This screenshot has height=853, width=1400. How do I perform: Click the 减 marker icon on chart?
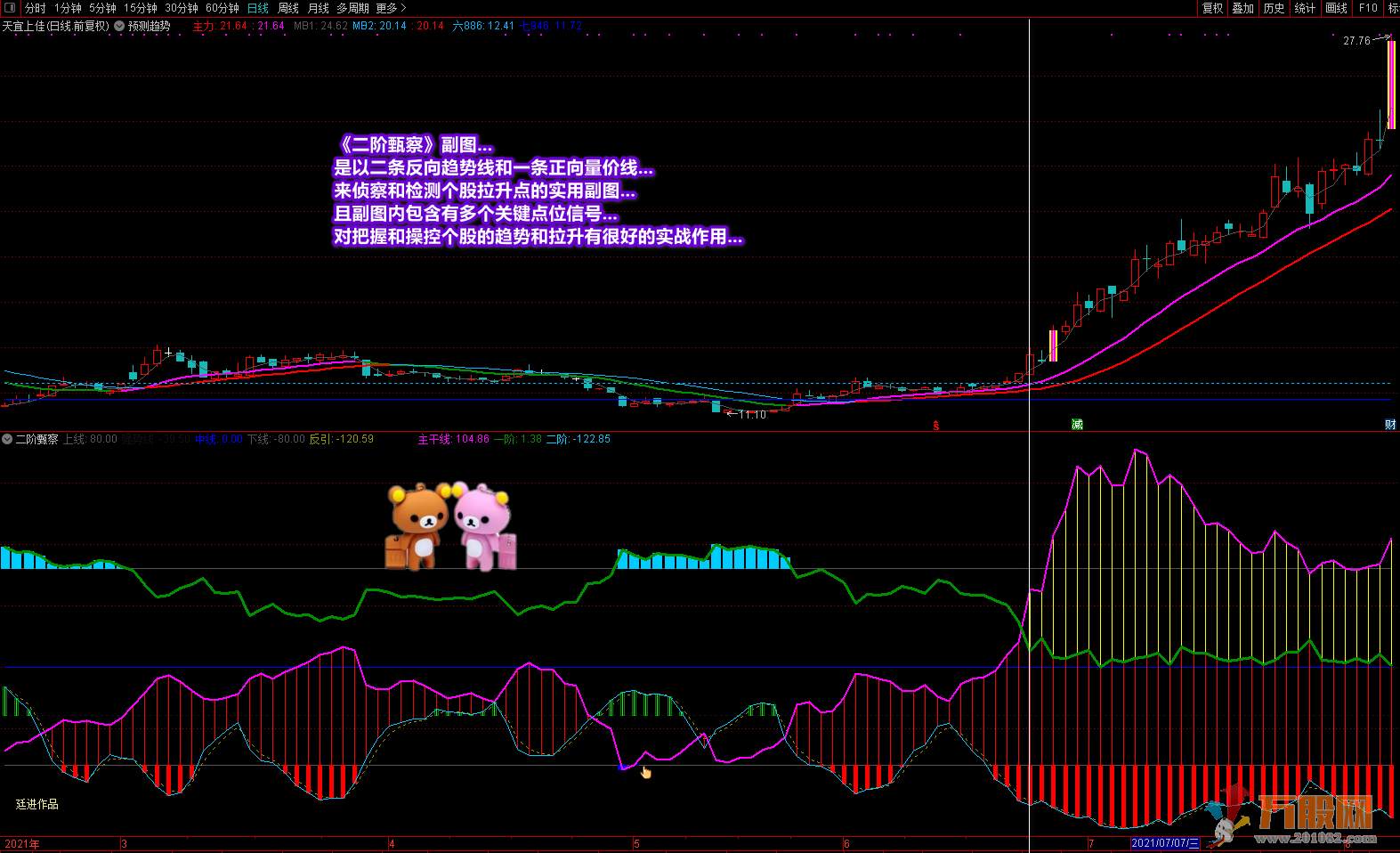[1077, 425]
